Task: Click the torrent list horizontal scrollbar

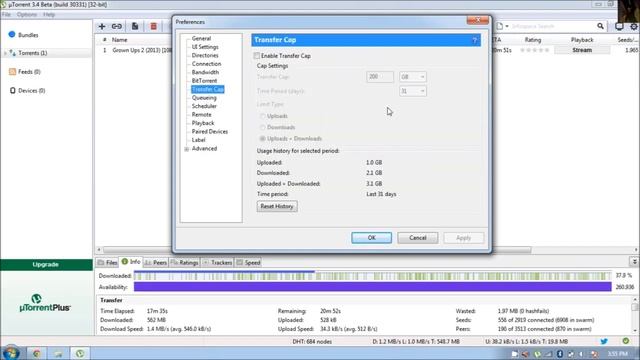Action: [317, 249]
